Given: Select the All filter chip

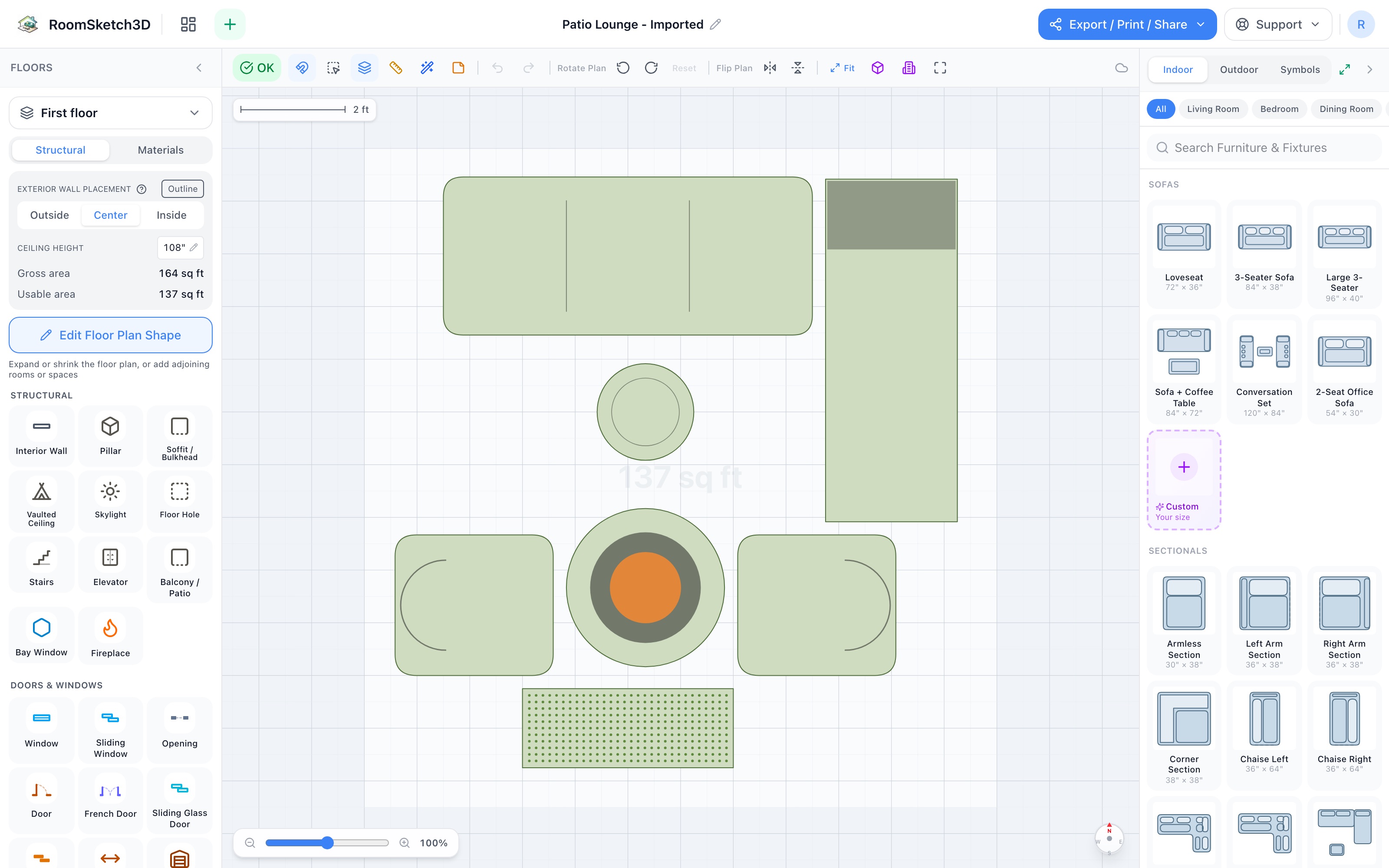Looking at the screenshot, I should click(1161, 109).
